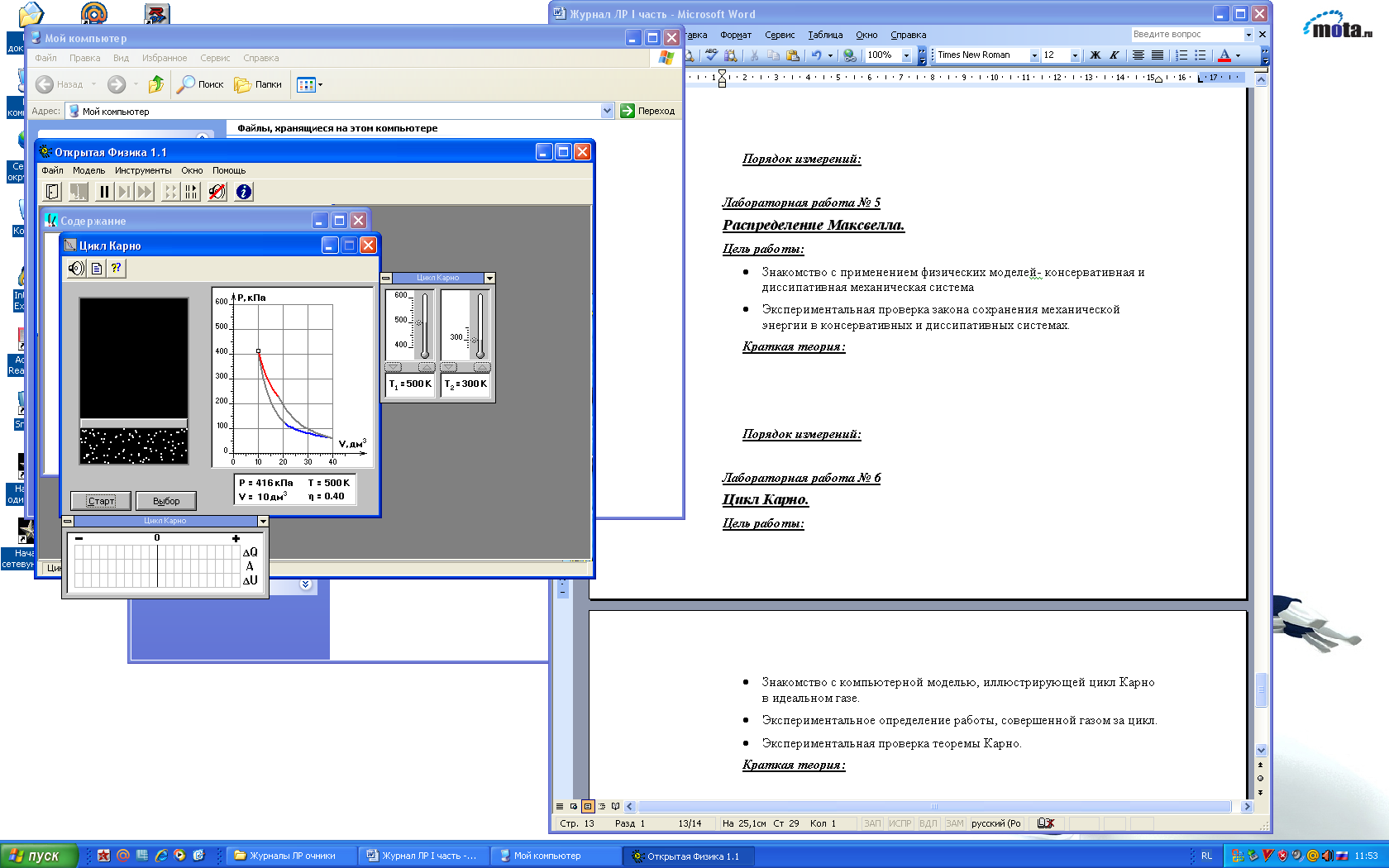
Task: Open the font size 12 dropdown
Action: coord(1075,55)
